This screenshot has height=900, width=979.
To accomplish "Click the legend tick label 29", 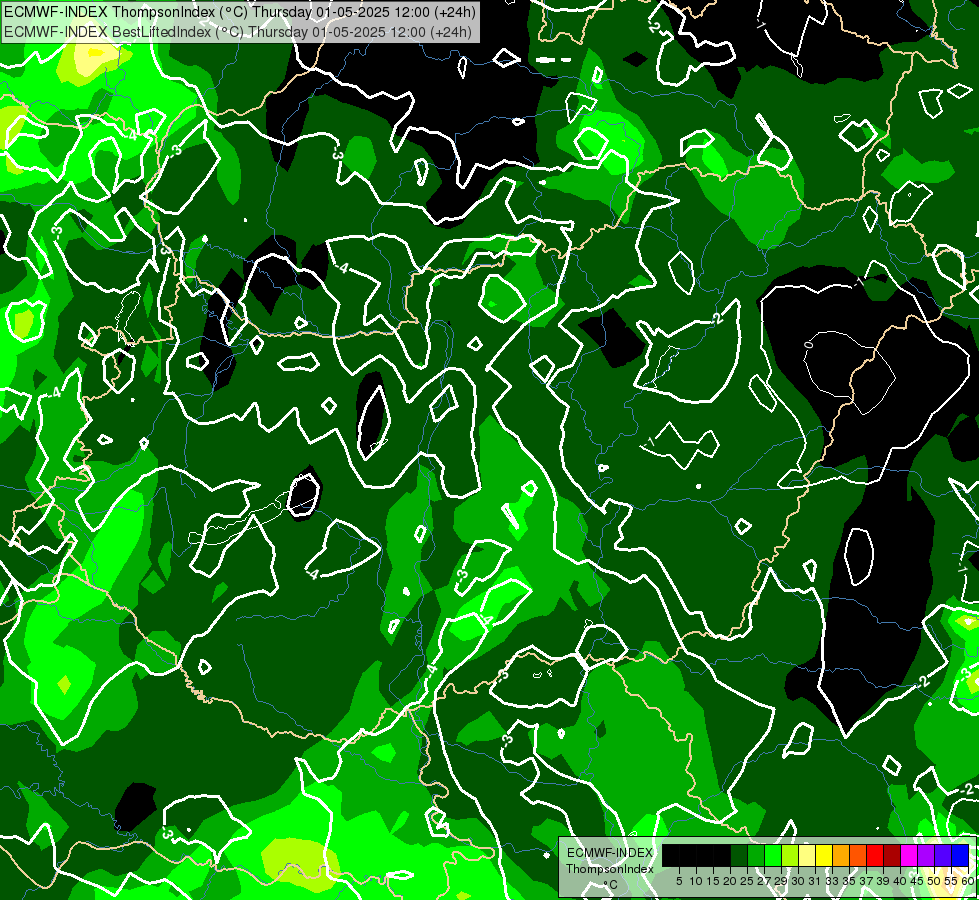I will coord(781,881).
